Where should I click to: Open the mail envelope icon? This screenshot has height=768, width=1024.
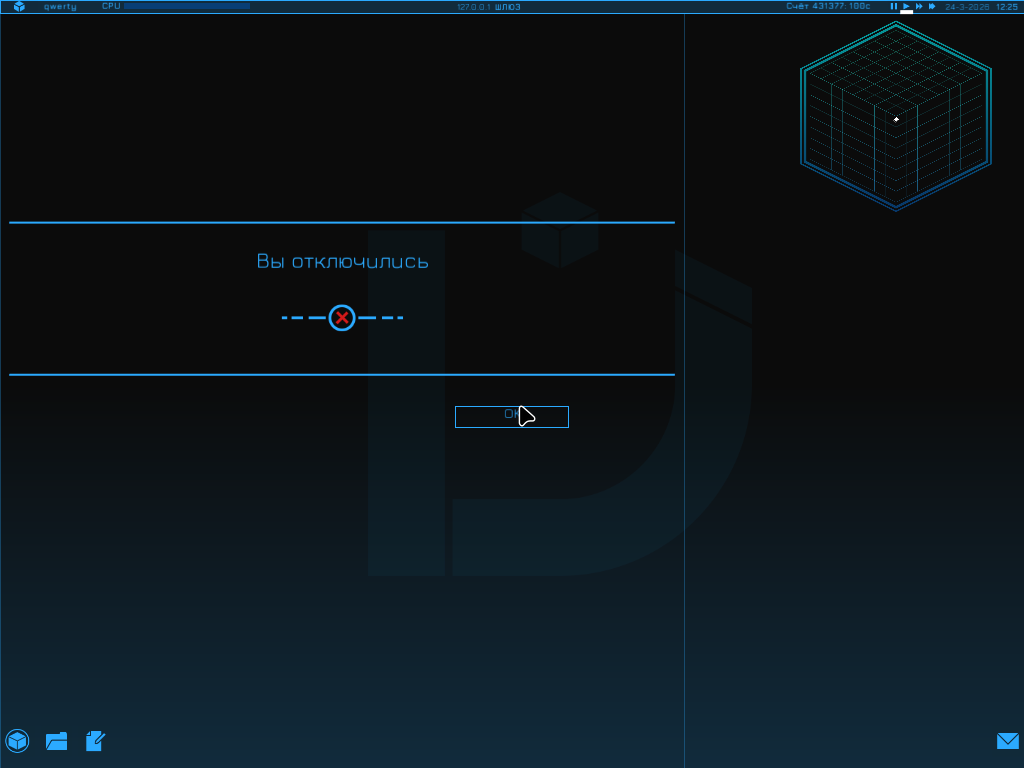pos(1007,741)
